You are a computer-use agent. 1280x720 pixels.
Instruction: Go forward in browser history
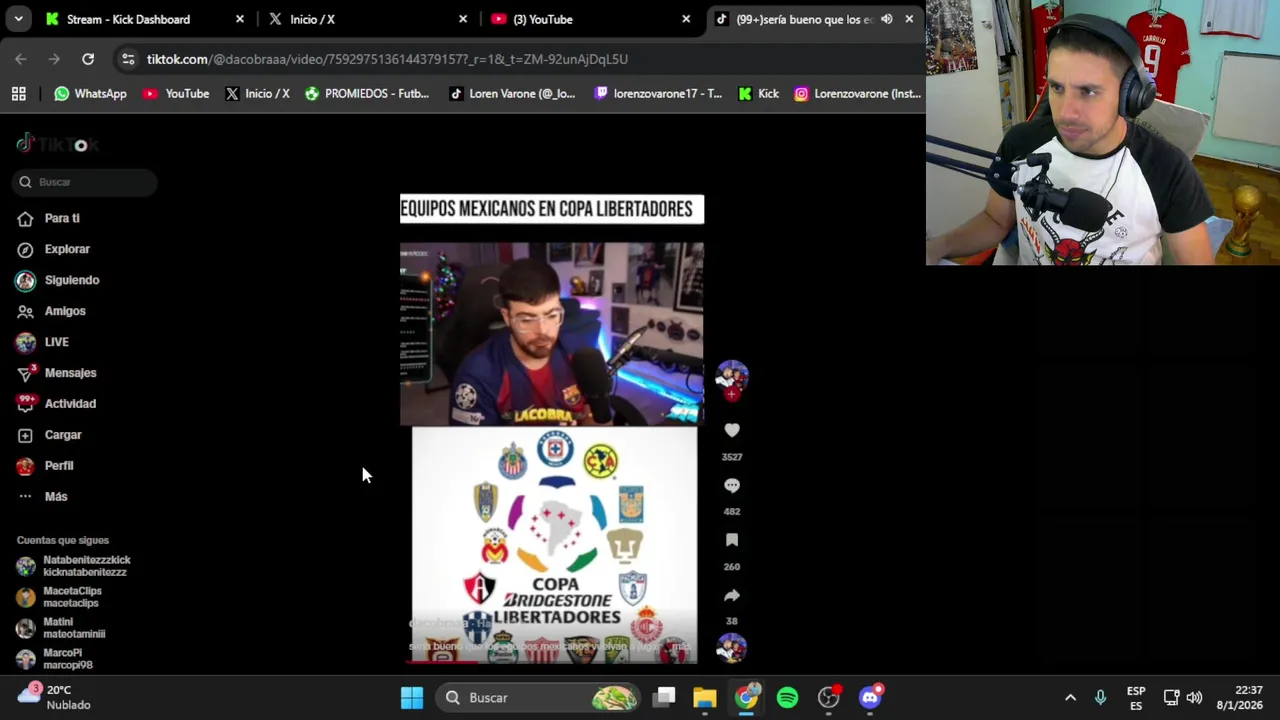pyautogui.click(x=54, y=59)
